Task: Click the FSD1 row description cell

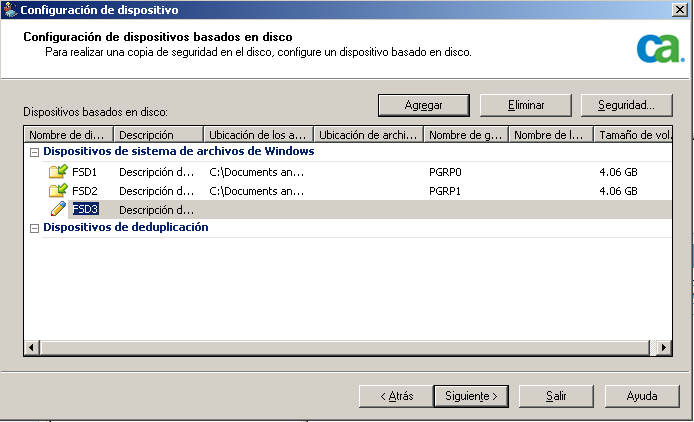Action: click(156, 172)
